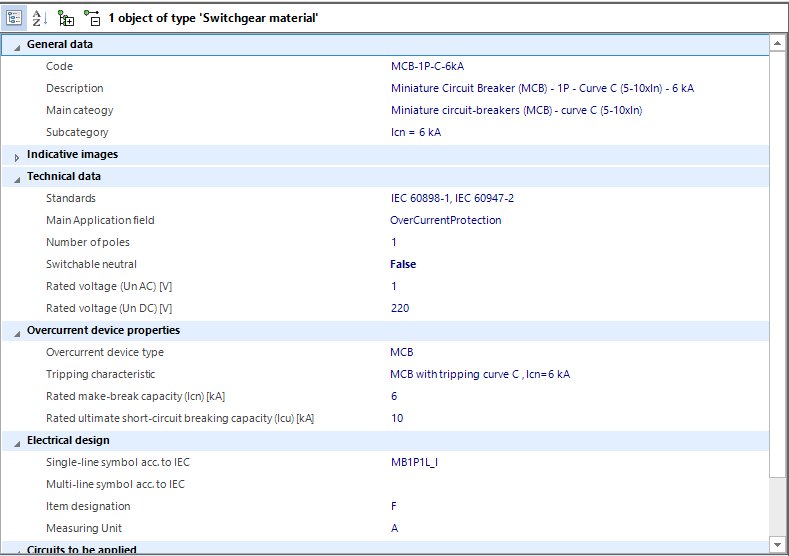Select Multi-line symbol acc. to IEC label

pos(115,484)
